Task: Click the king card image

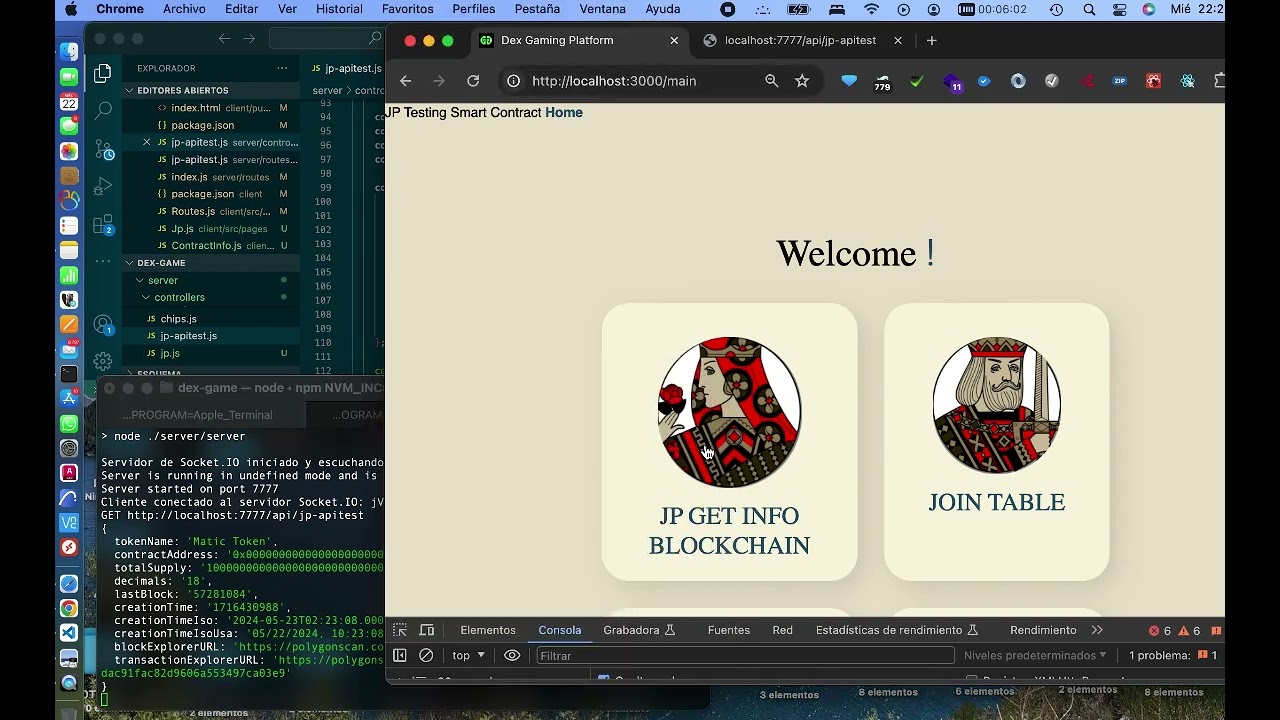Action: [997, 405]
